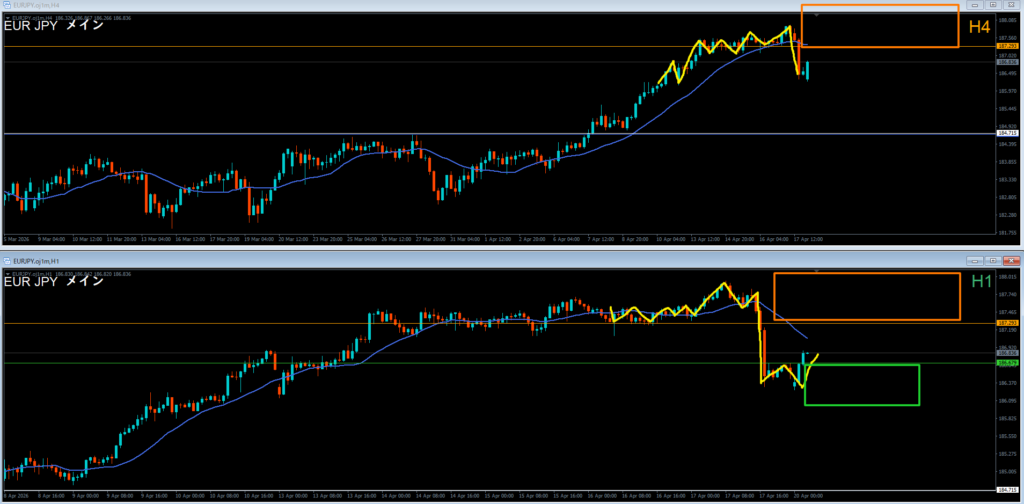Viewport: 1024px width, 504px height.
Task: Click the 20 Apr 00:00 time label in H1 window
Action: tap(808, 496)
